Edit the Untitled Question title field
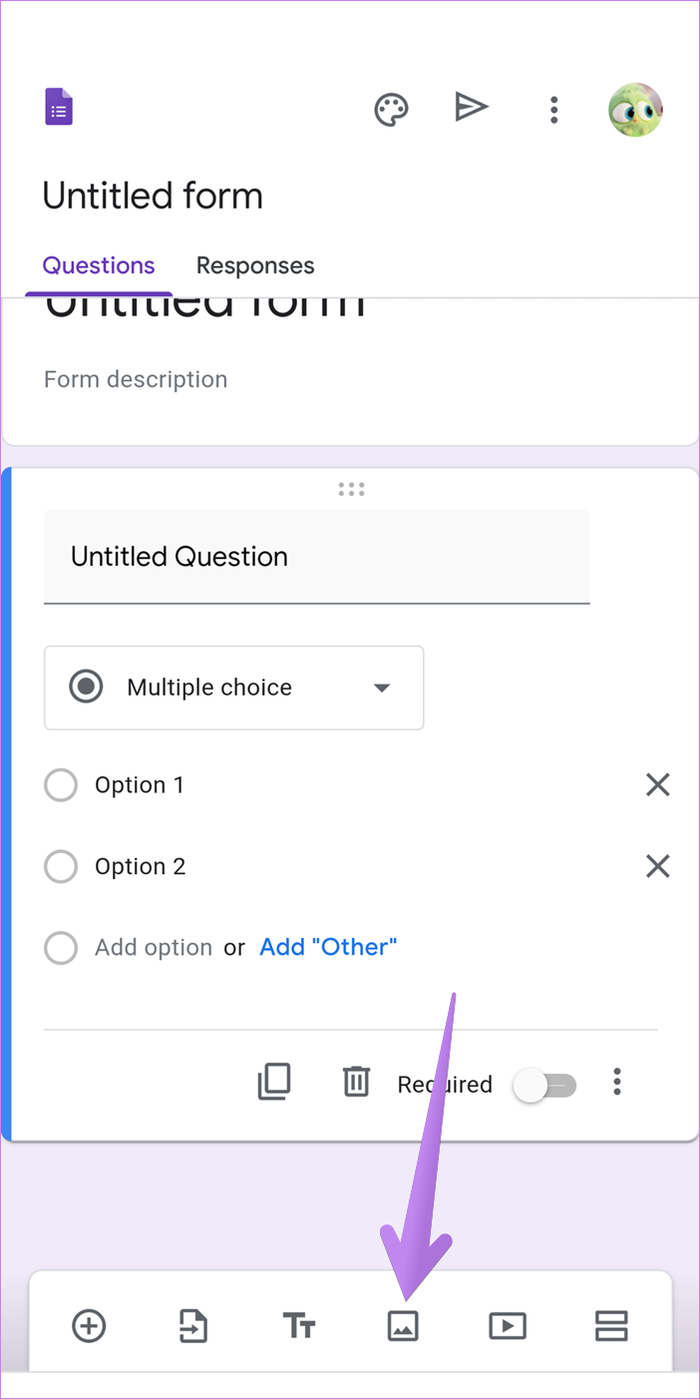Viewport: 700px width, 1399px height. (316, 557)
